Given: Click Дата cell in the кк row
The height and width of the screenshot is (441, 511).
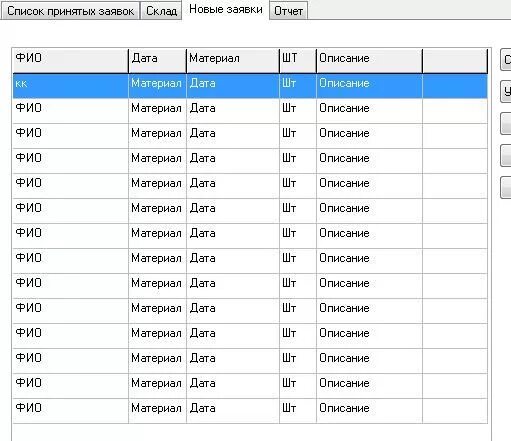Looking at the screenshot, I should coord(233,86).
